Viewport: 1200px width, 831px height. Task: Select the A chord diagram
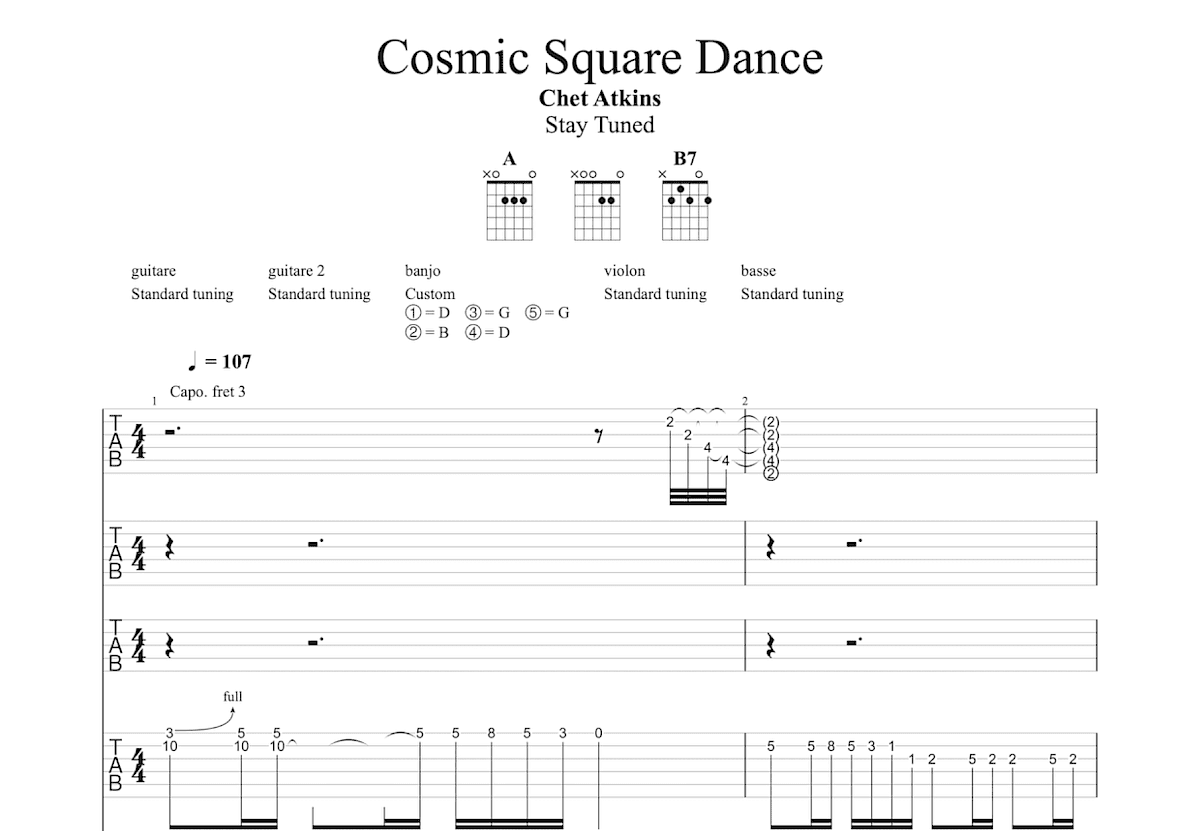[510, 206]
